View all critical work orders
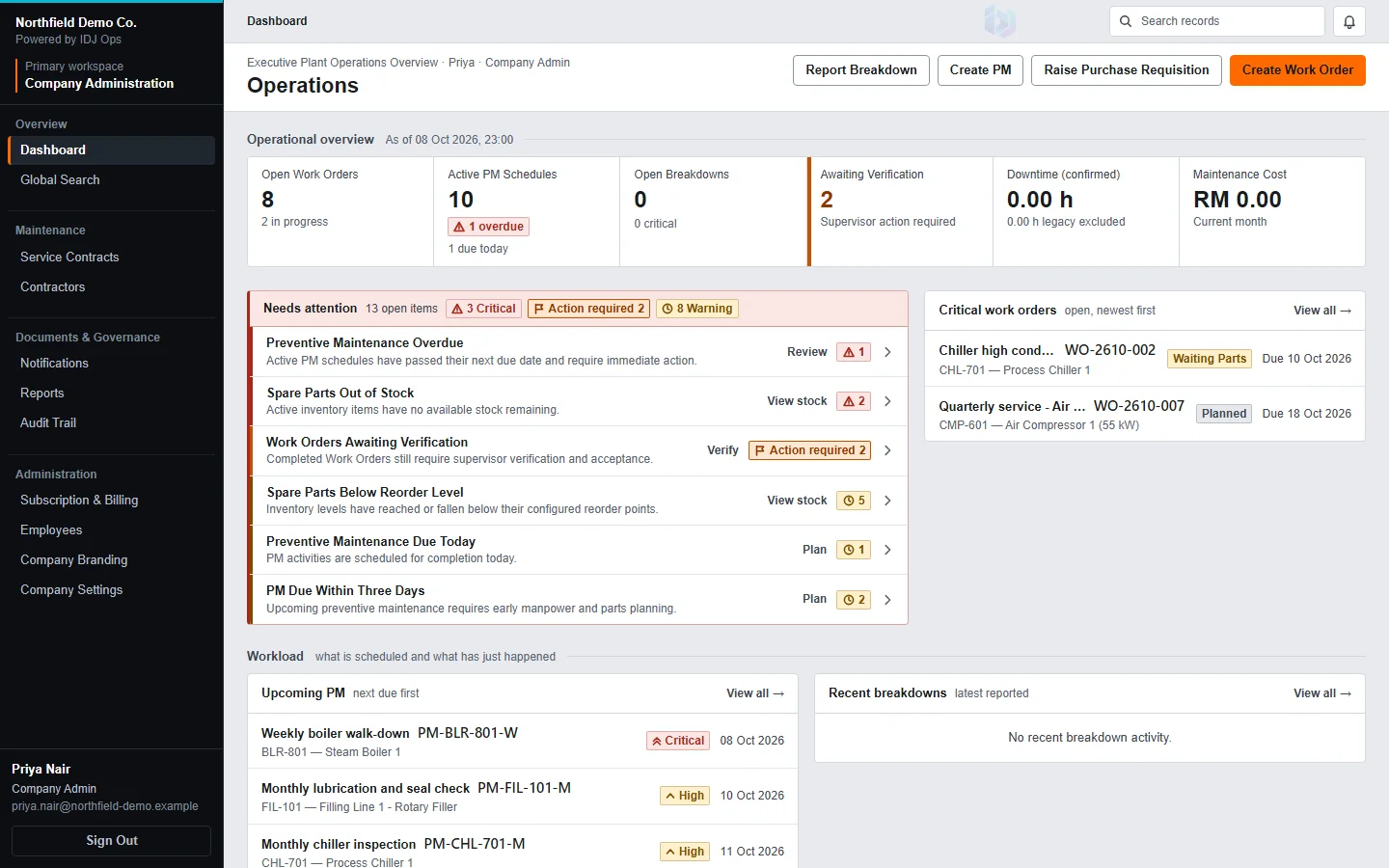This screenshot has height=868, width=1389. tap(1322, 311)
